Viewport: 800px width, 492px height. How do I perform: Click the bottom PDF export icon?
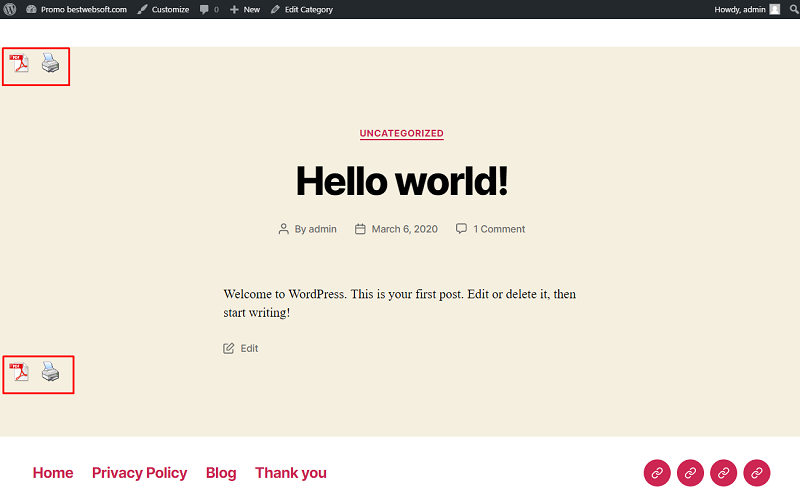[x=19, y=372]
